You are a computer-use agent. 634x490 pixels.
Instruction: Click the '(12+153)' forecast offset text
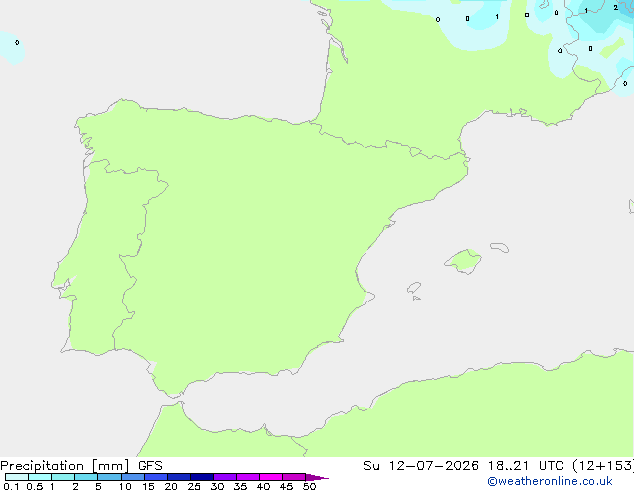pyautogui.click(x=603, y=466)
